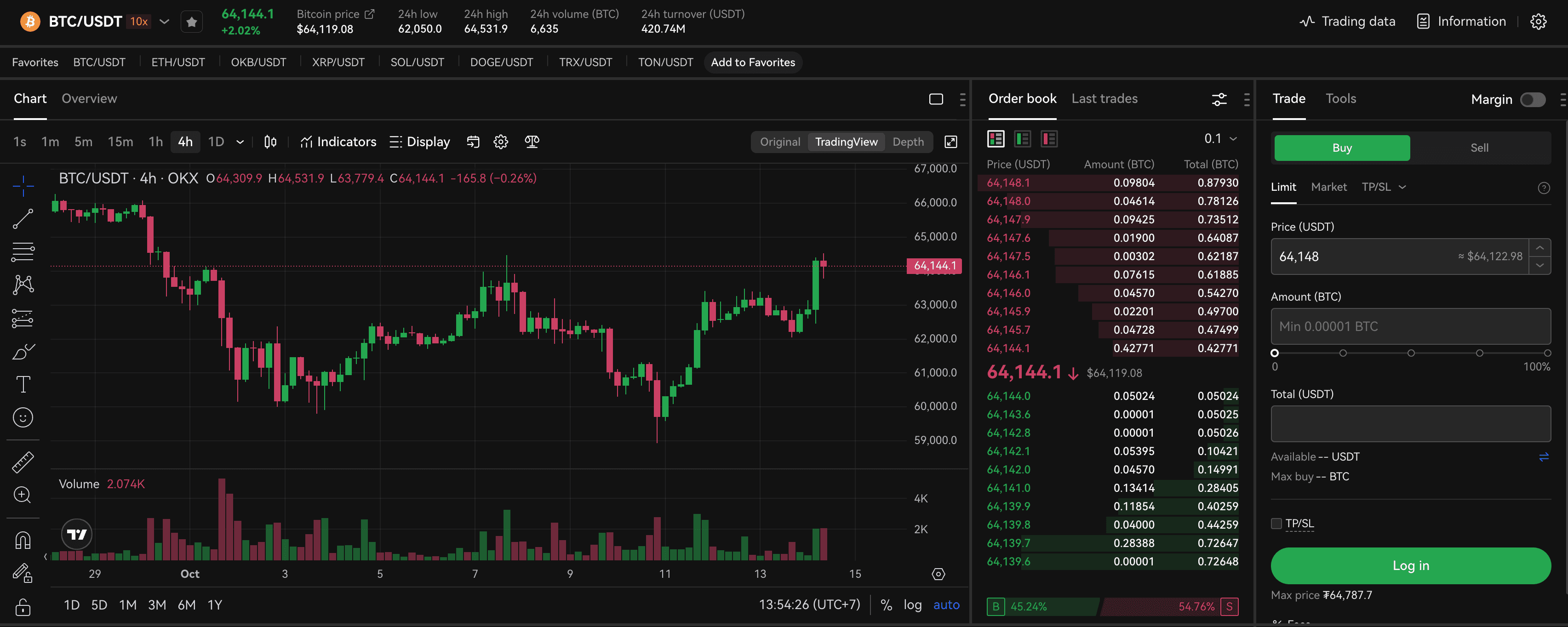
Task: Click the Log in button
Action: tap(1410, 565)
